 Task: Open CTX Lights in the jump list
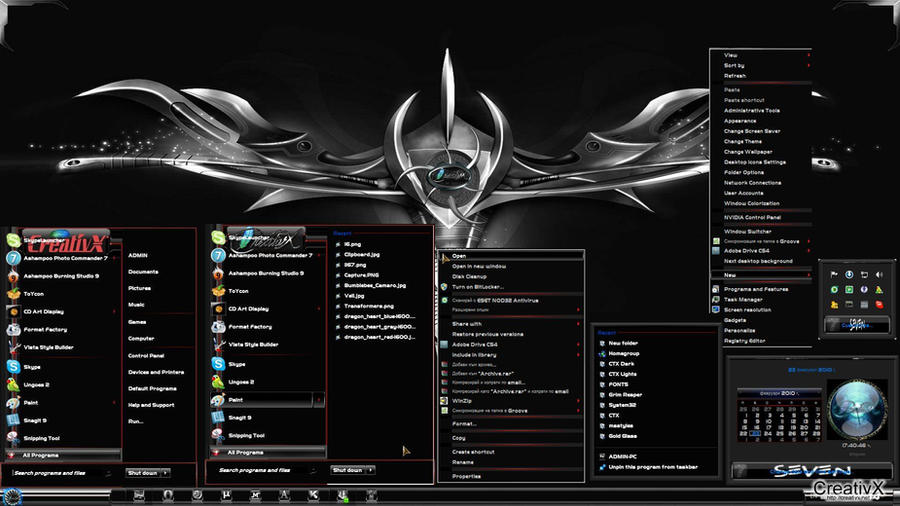click(x=622, y=374)
